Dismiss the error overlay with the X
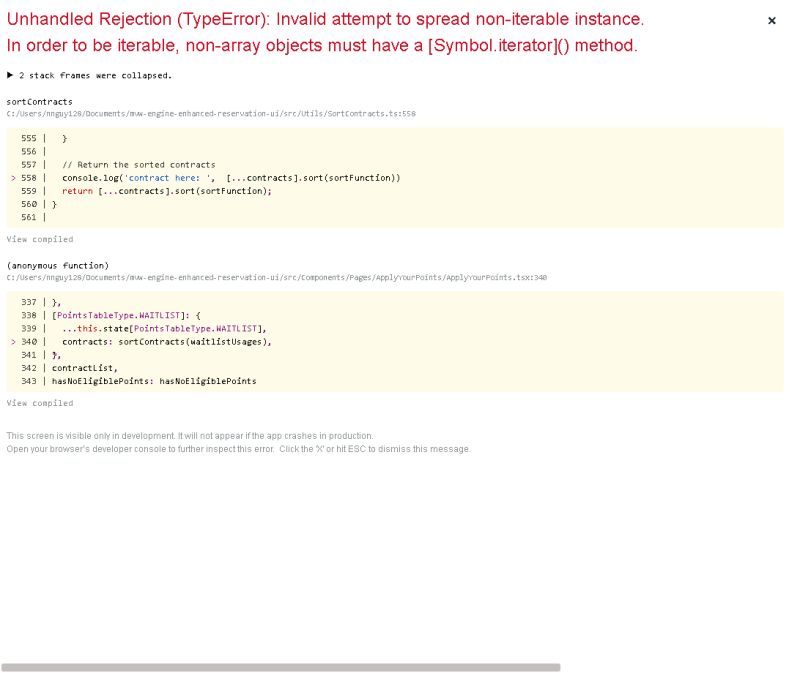 tap(772, 20)
